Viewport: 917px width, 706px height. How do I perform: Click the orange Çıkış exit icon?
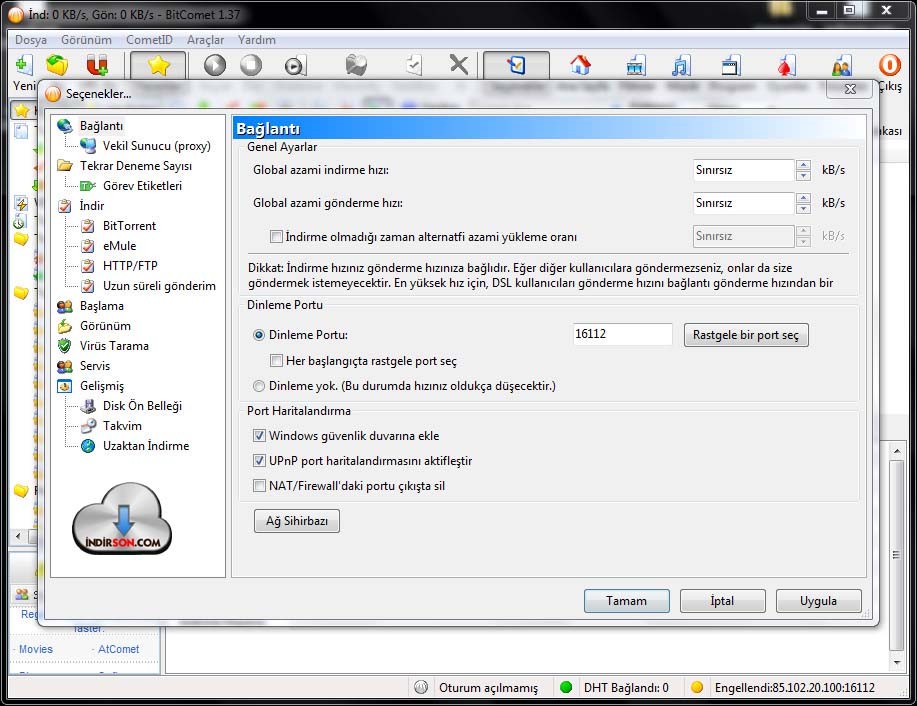point(890,65)
